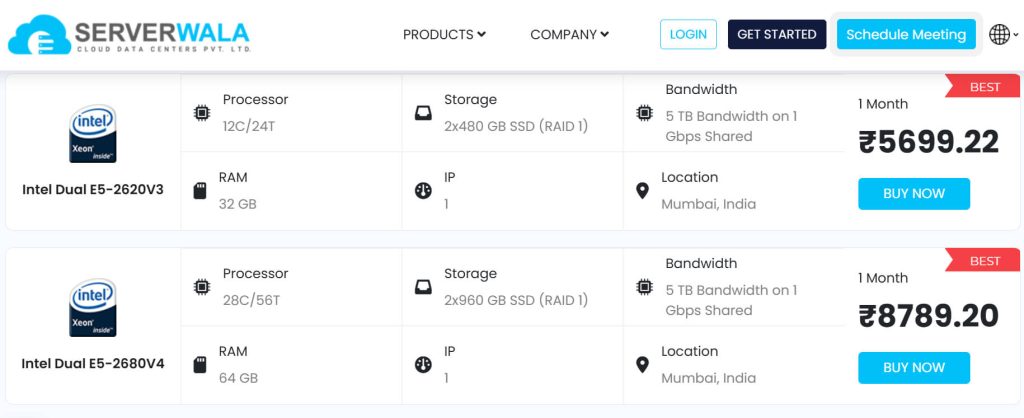This screenshot has height=418, width=1024.
Task: Click 2x960 GB SSD (RAID 1) text
Action: coord(516,300)
